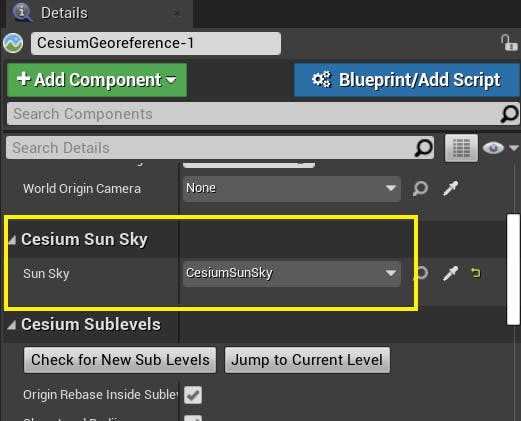Toggle the actor lock icon
The height and width of the screenshot is (421, 521).
click(509, 43)
